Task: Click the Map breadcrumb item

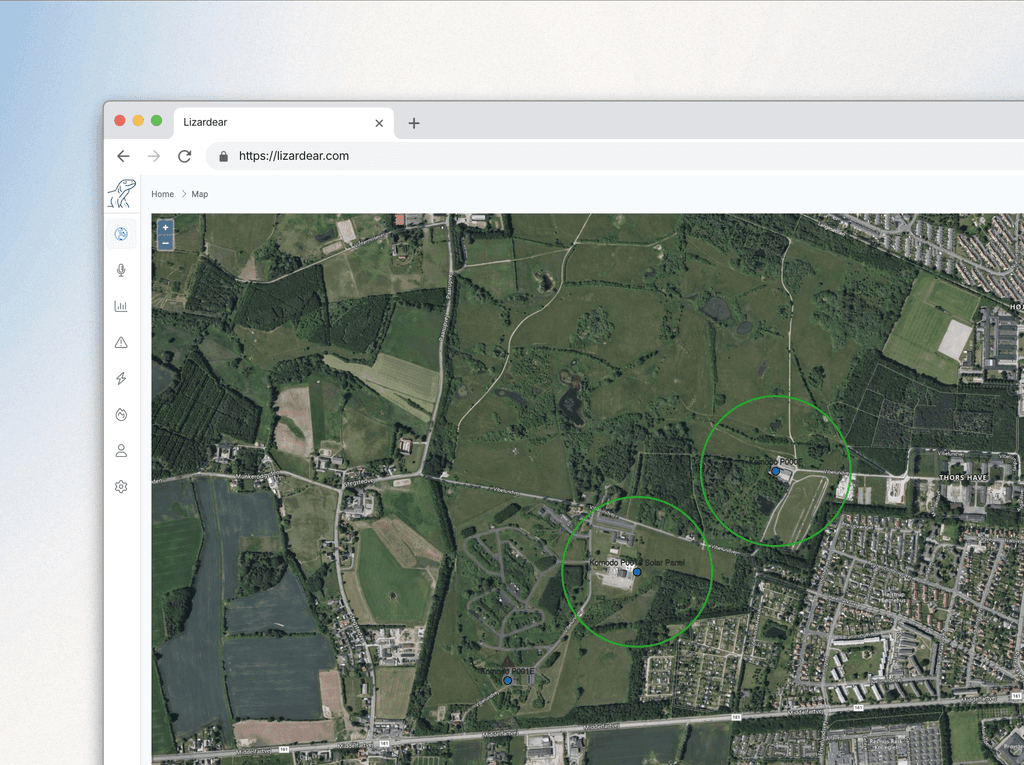Action: [x=200, y=194]
